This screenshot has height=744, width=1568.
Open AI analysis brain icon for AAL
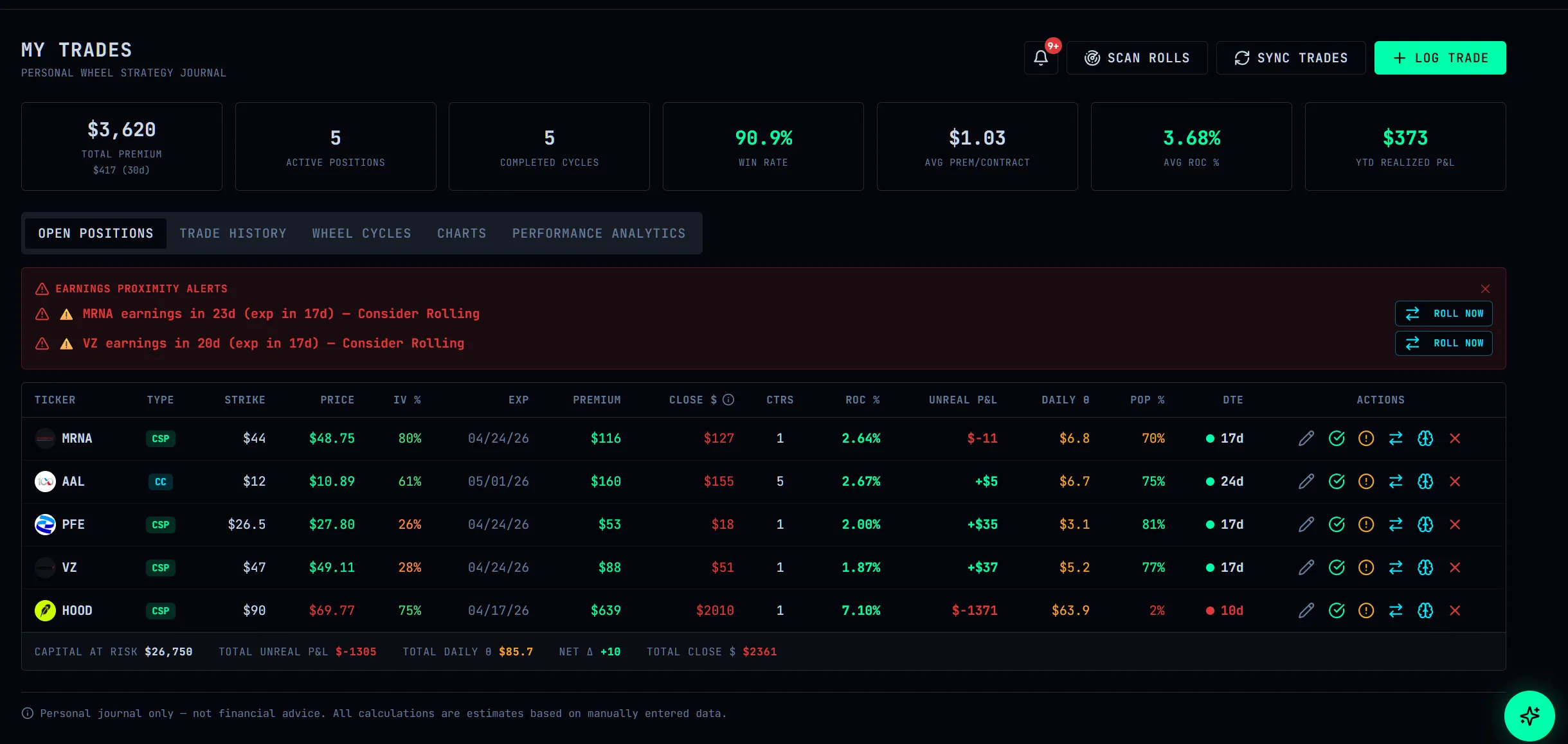point(1425,481)
